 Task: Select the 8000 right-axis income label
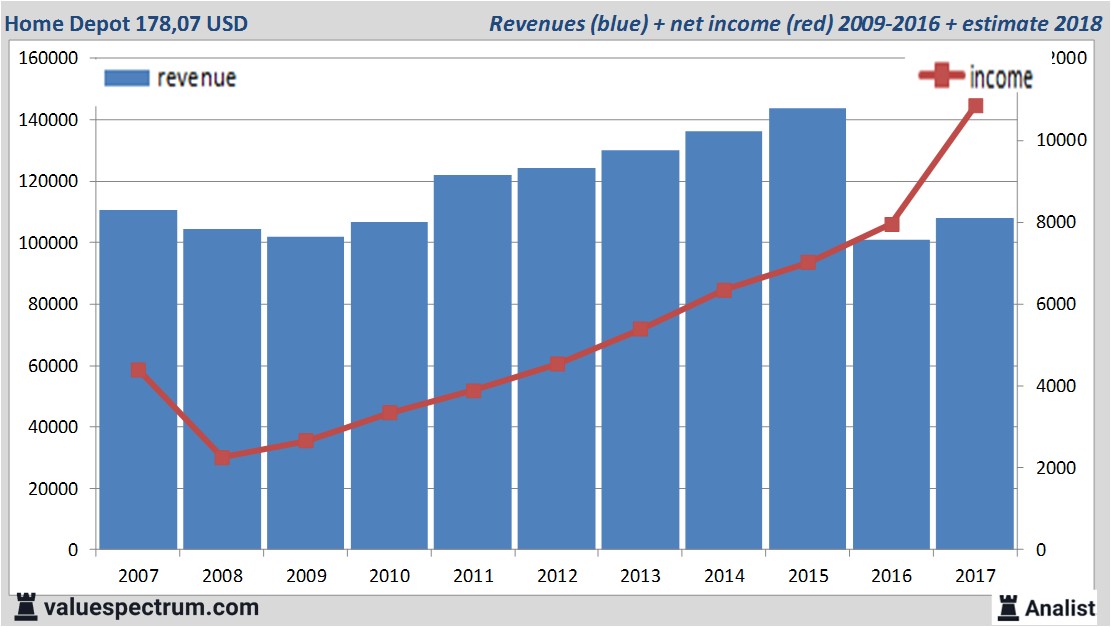point(1056,222)
